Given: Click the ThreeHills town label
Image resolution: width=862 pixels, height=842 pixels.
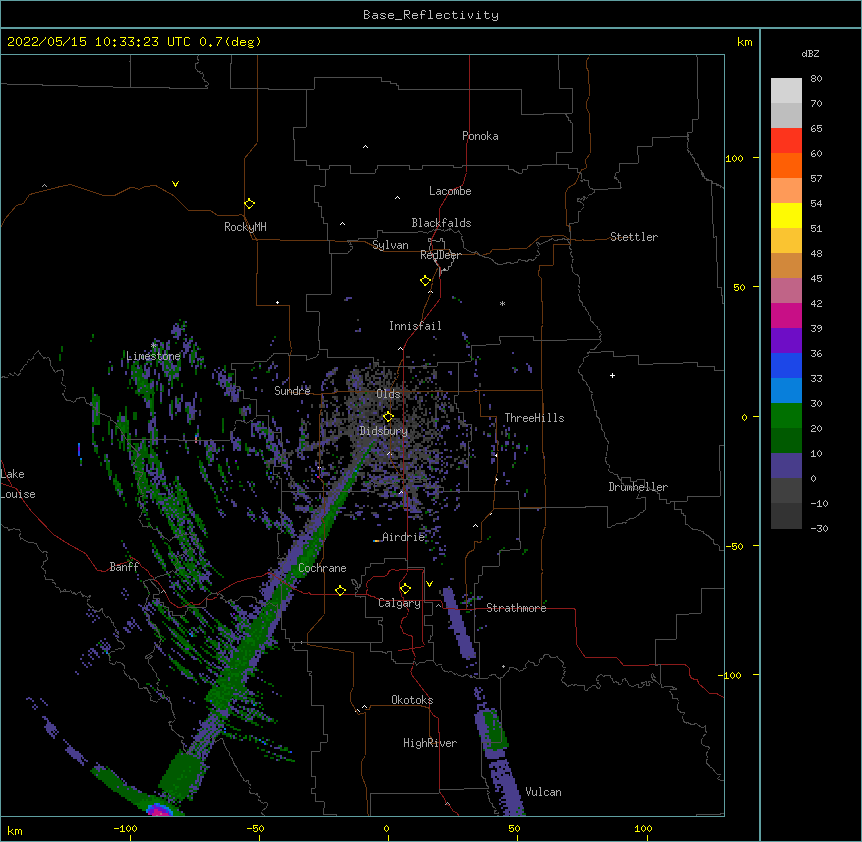Looking at the screenshot, I should click(534, 418).
